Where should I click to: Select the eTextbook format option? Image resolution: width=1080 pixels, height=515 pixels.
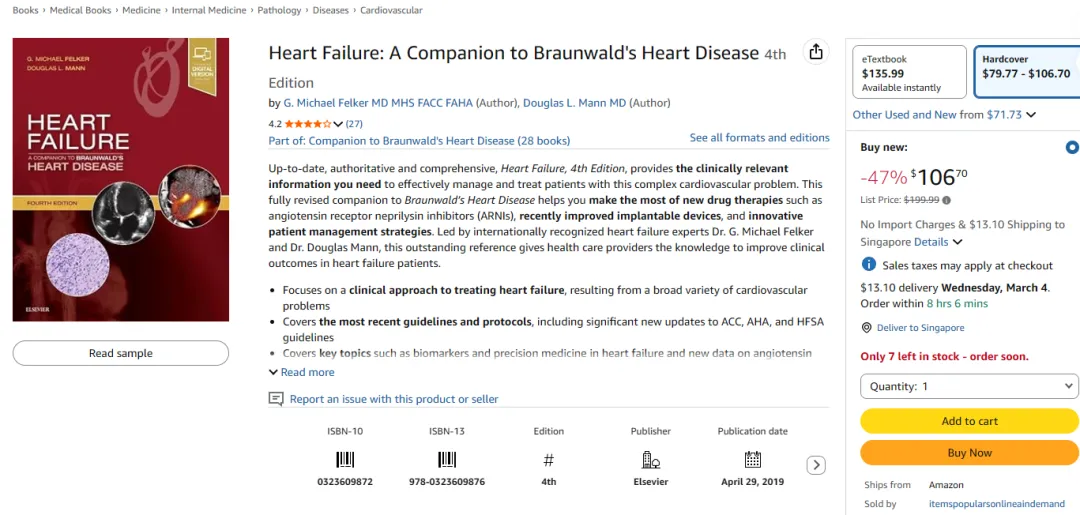coord(909,72)
